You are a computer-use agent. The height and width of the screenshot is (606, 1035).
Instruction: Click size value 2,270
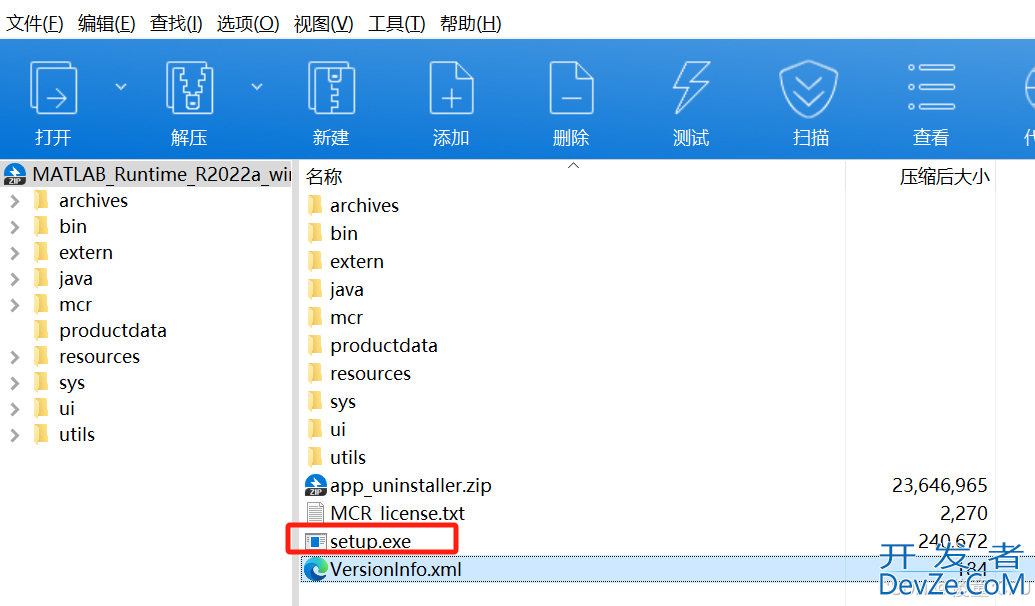964,514
